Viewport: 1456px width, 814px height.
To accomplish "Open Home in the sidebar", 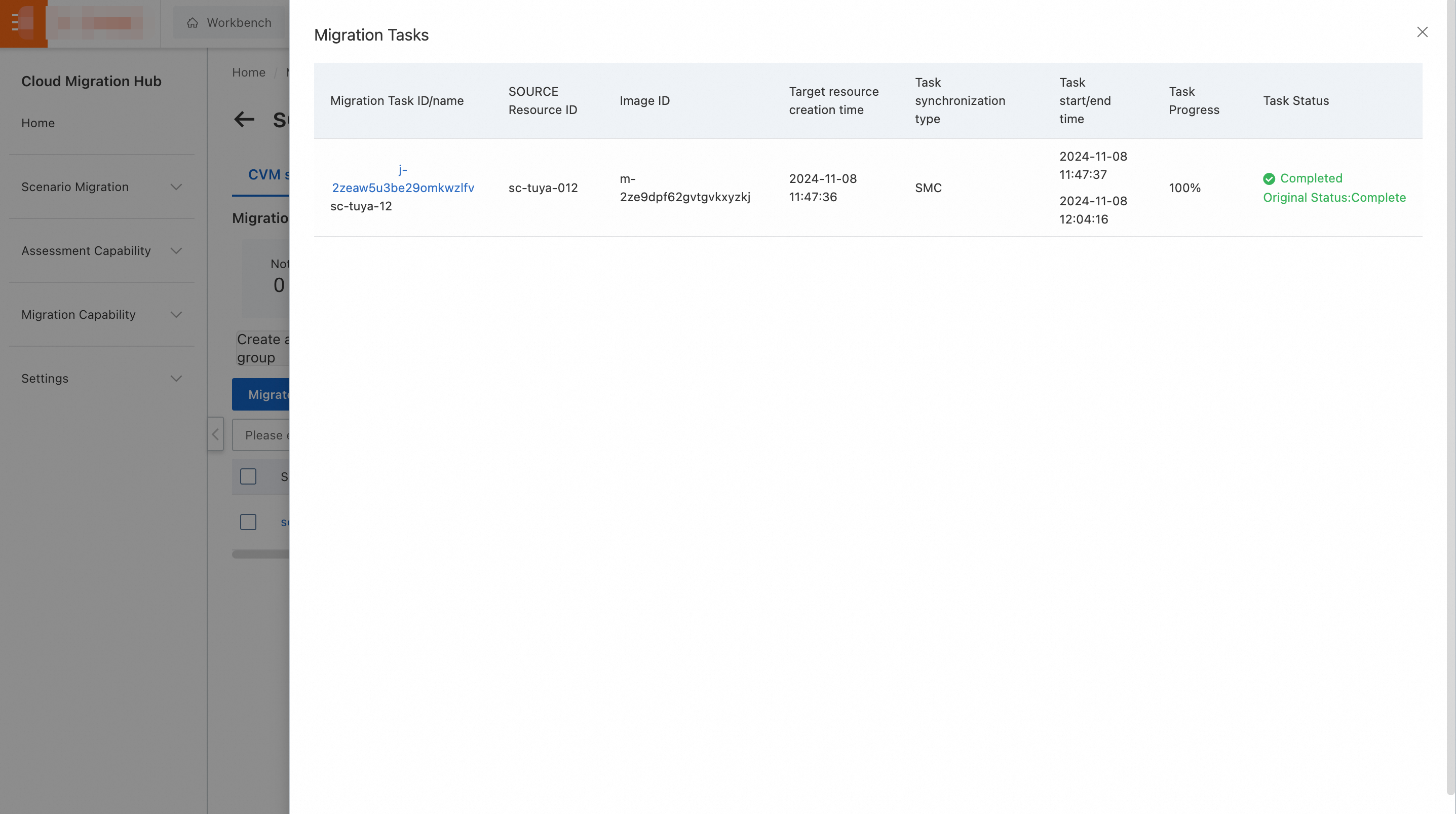I will tap(38, 123).
